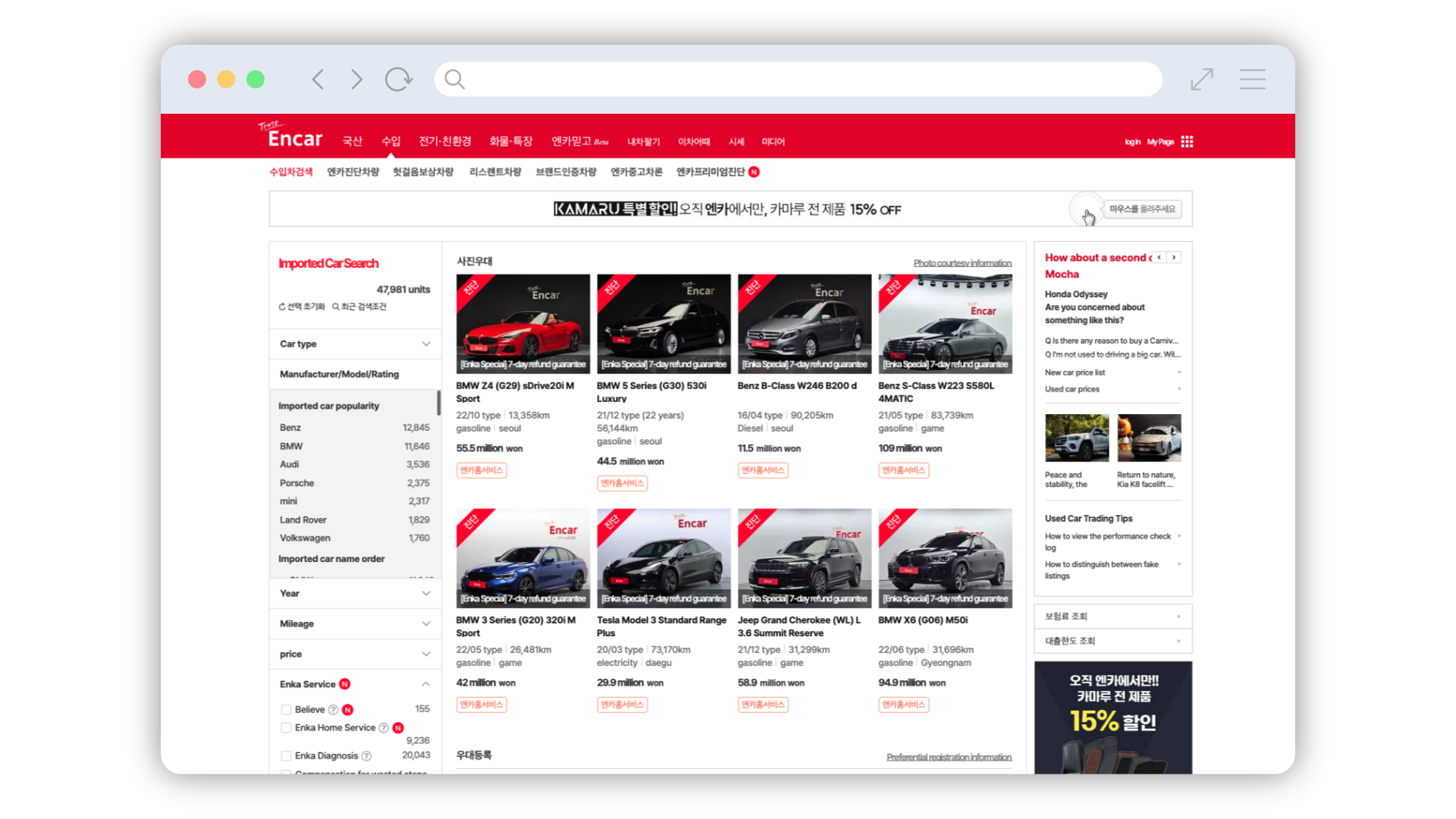The image size is (1456, 819).
Task: Click the 엔카홈서비스 badge under BMW 3 Series
Action: coord(482,704)
